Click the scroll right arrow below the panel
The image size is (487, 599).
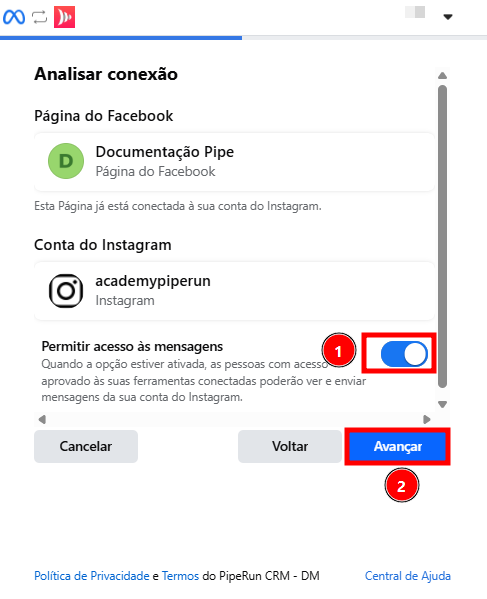click(x=427, y=419)
